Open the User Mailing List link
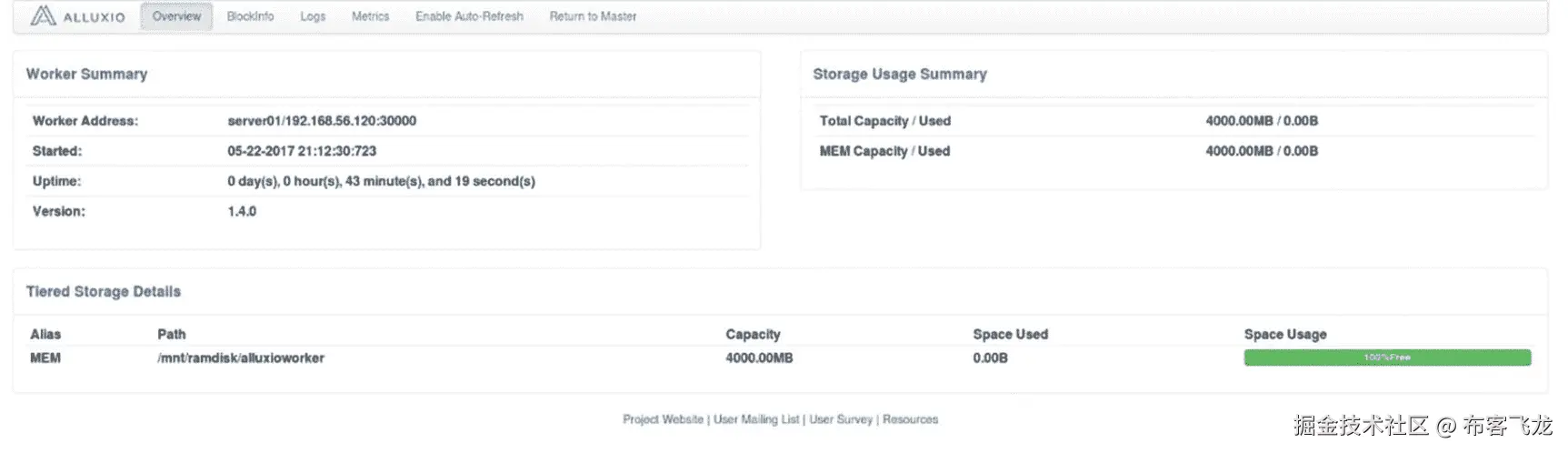This screenshot has height=453, width=1568. [x=756, y=419]
